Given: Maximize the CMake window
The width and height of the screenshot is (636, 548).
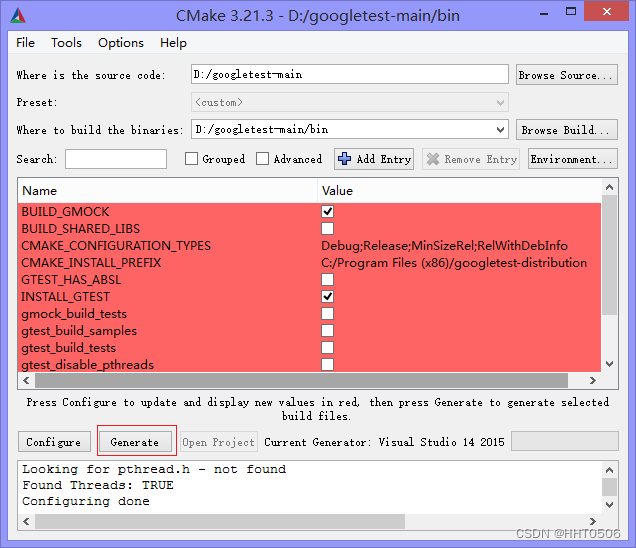Looking at the screenshot, I should (571, 12).
